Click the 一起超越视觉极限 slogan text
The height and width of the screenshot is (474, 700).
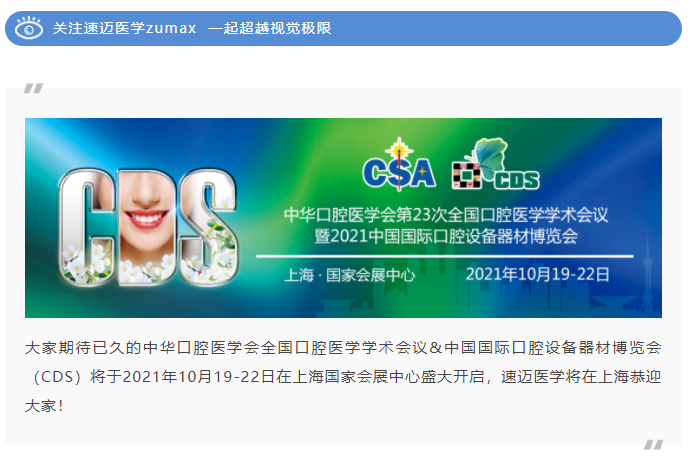(x=270, y=28)
